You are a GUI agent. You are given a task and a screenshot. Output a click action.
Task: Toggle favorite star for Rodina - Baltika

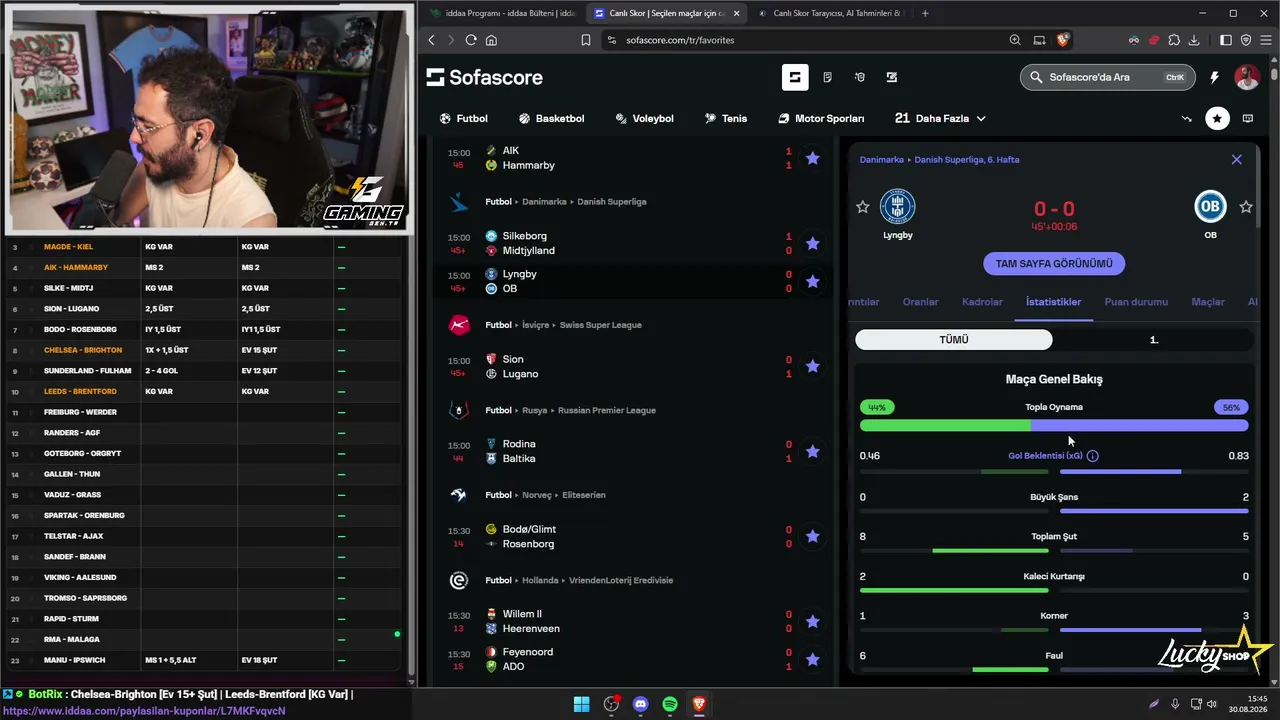[813, 451]
